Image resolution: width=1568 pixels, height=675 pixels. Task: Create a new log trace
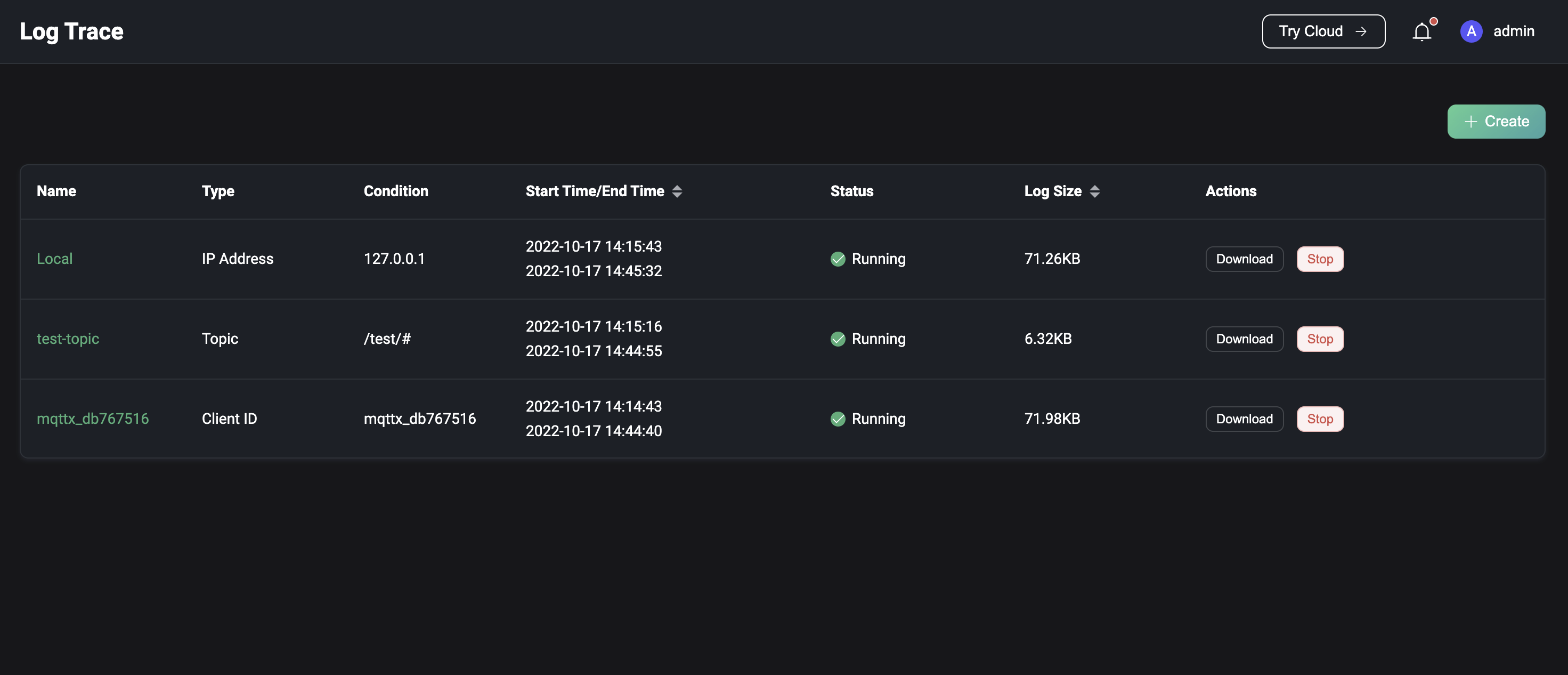pos(1496,121)
